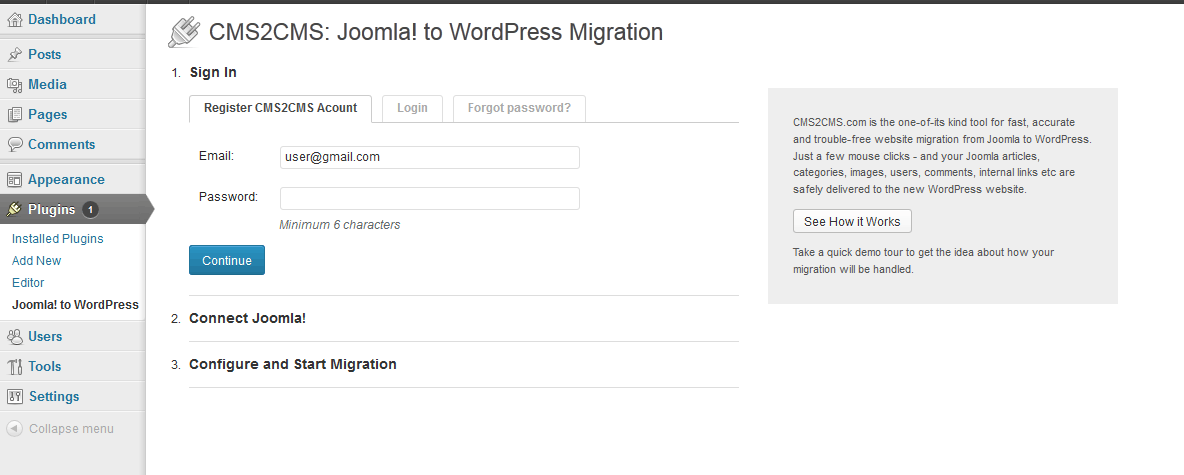Open the Tools menu item
1184x475 pixels.
[x=45, y=366]
